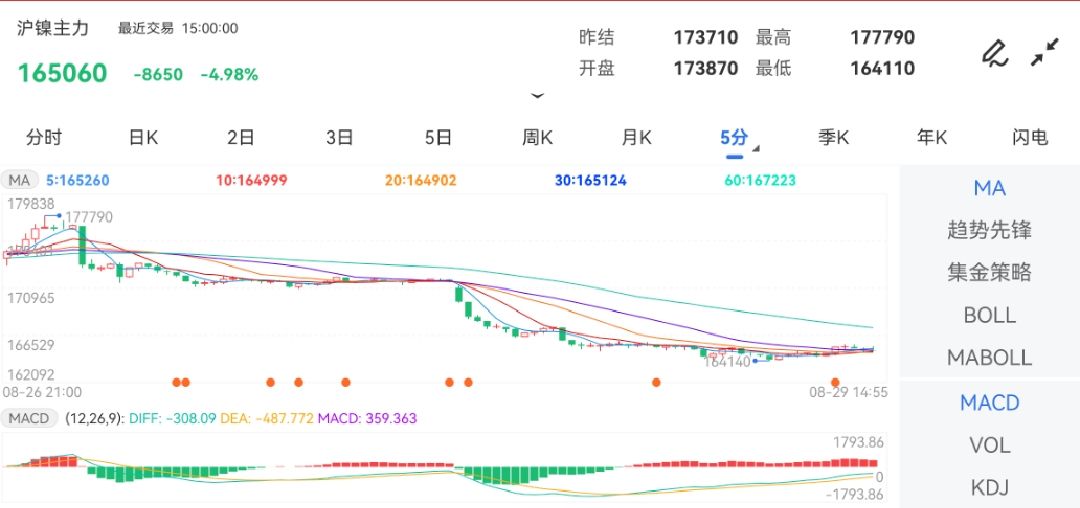1080x508 pixels.
Task: Click the first orange event marker dot
Action: pyautogui.click(x=177, y=382)
